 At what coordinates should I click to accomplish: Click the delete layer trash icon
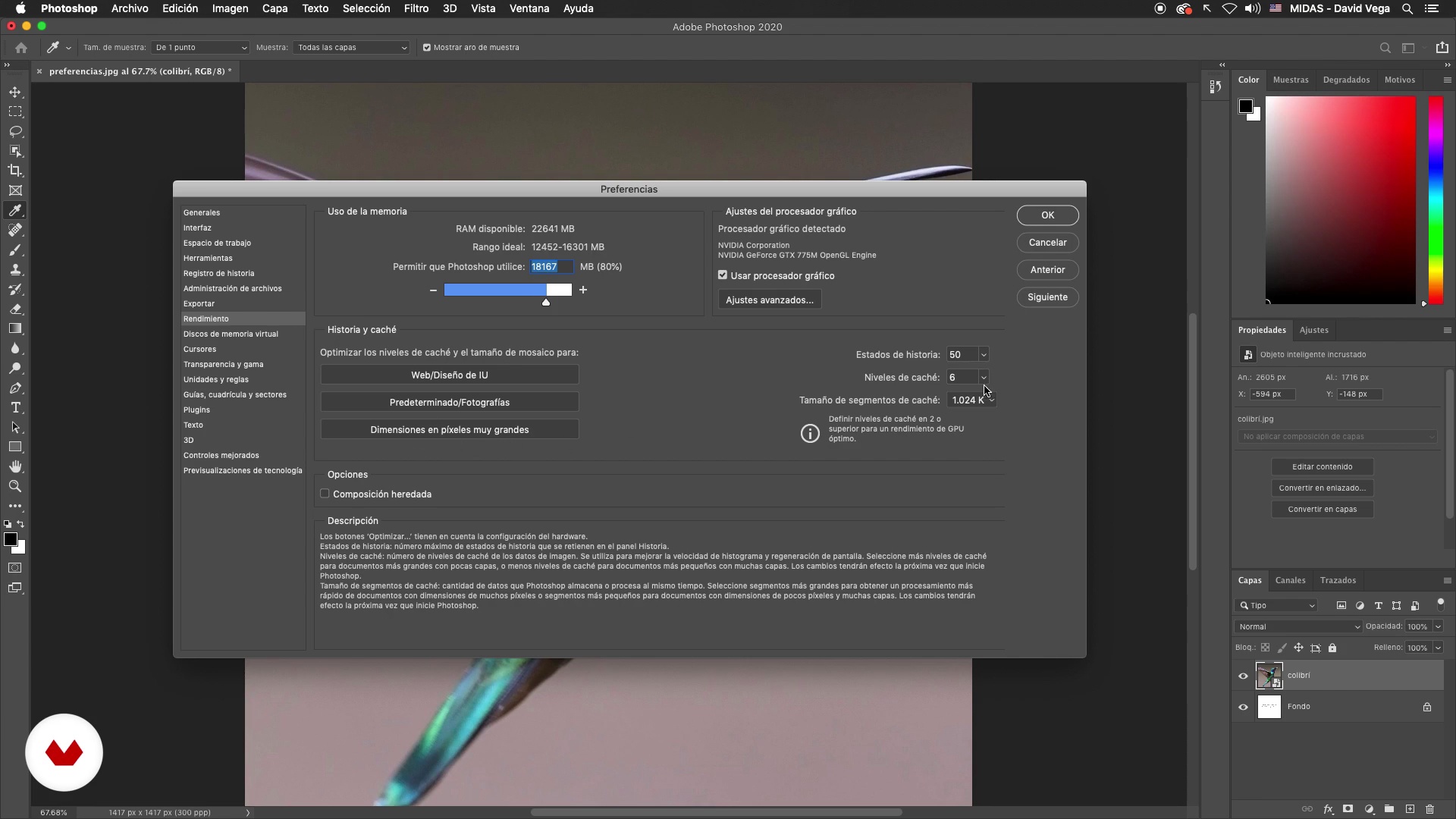click(1429, 809)
